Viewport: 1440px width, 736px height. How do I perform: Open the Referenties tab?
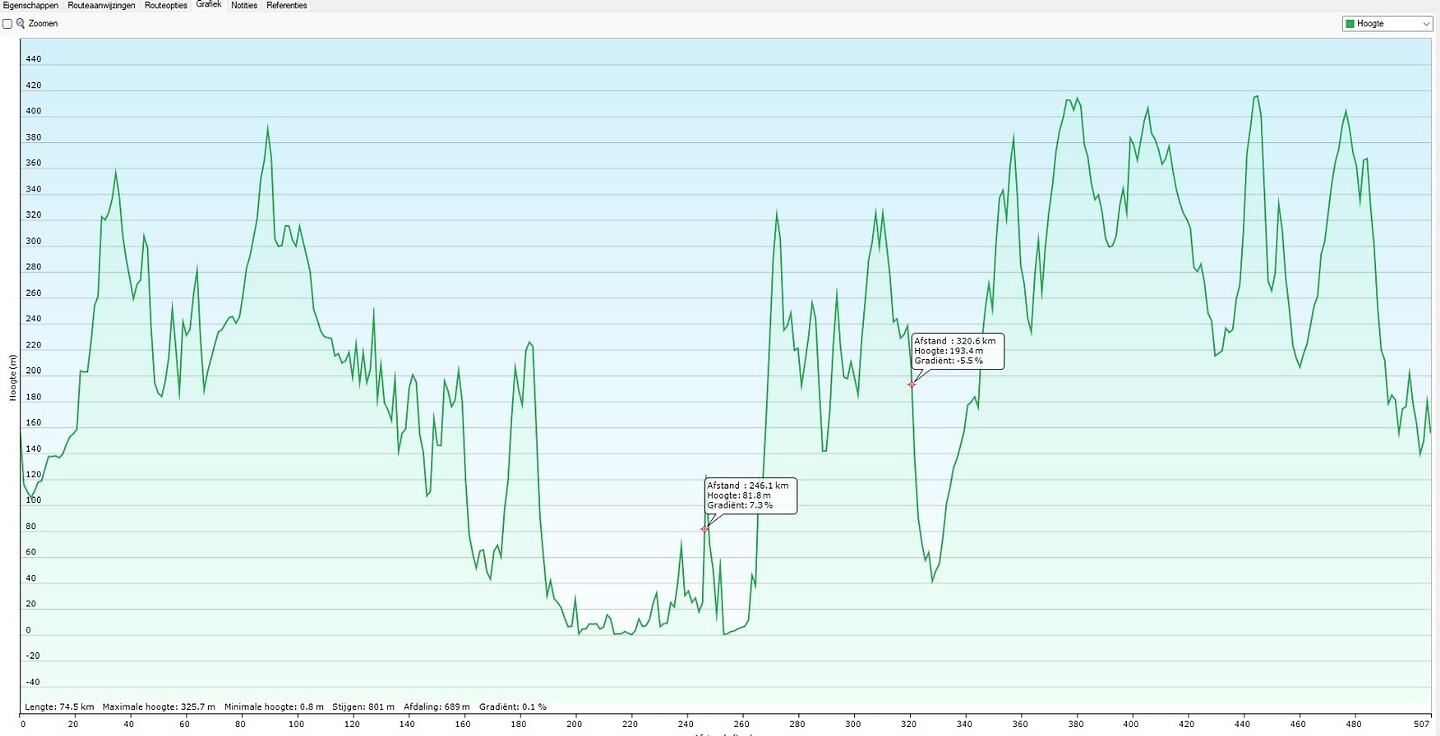[x=287, y=5]
